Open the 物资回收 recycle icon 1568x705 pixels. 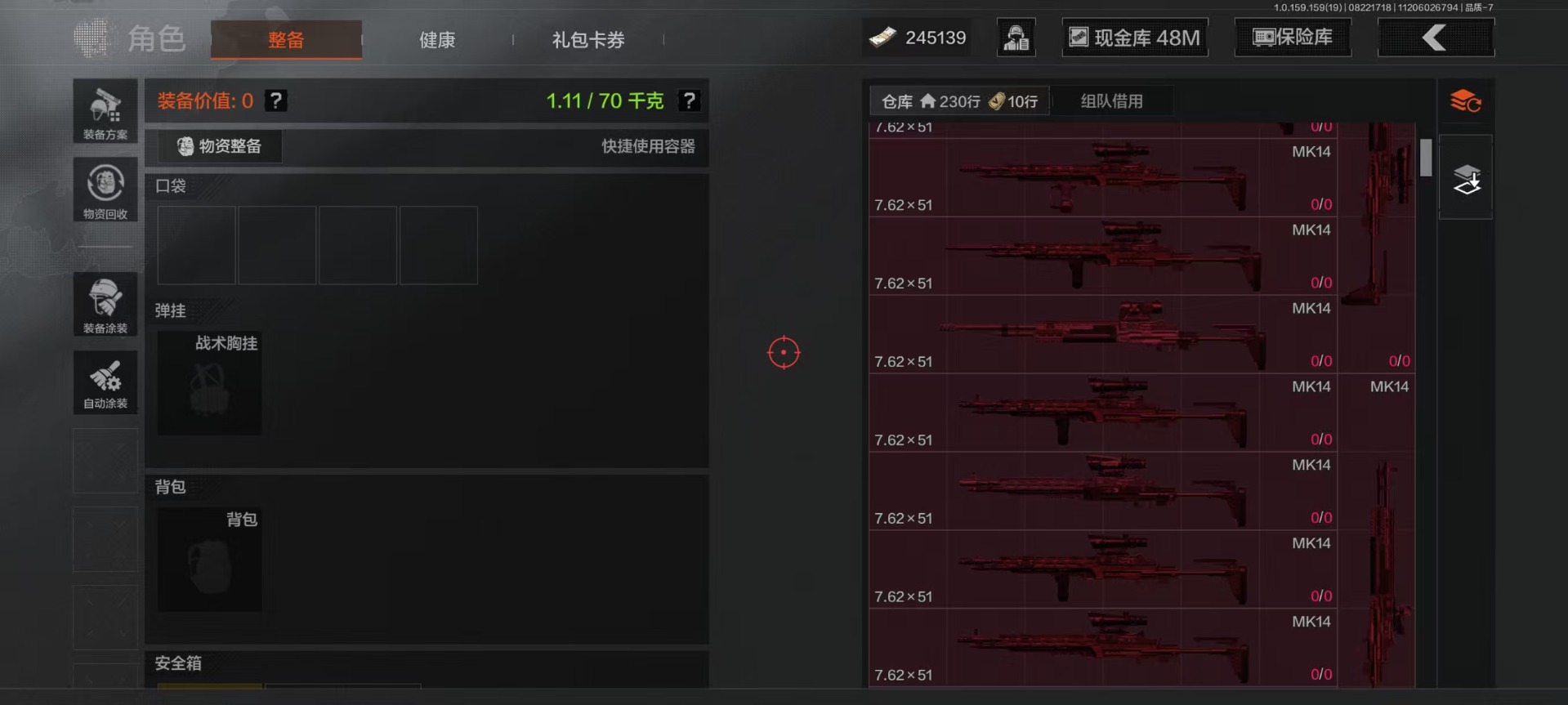coord(105,190)
